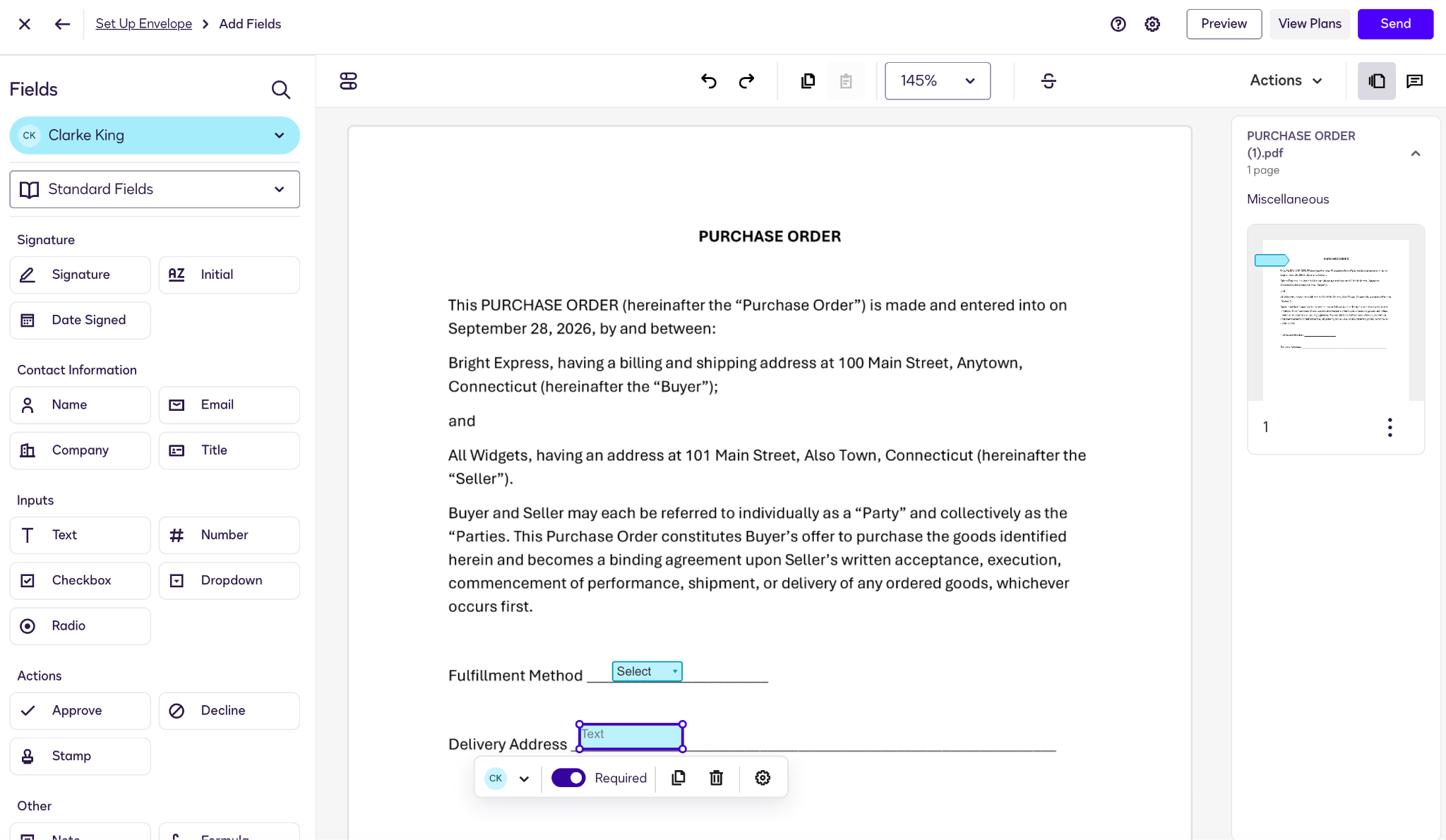Image resolution: width=1446 pixels, height=840 pixels.
Task: Toggle the Required switch off
Action: coord(568,778)
